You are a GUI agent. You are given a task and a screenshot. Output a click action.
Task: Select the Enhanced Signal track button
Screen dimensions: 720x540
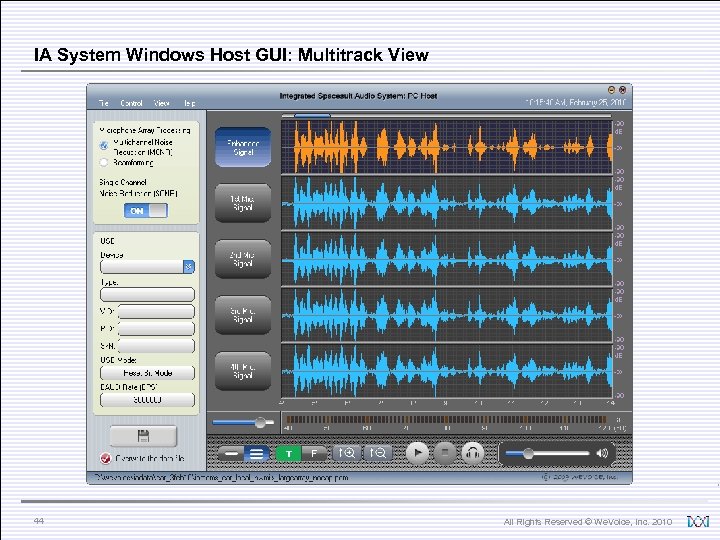pos(243,147)
